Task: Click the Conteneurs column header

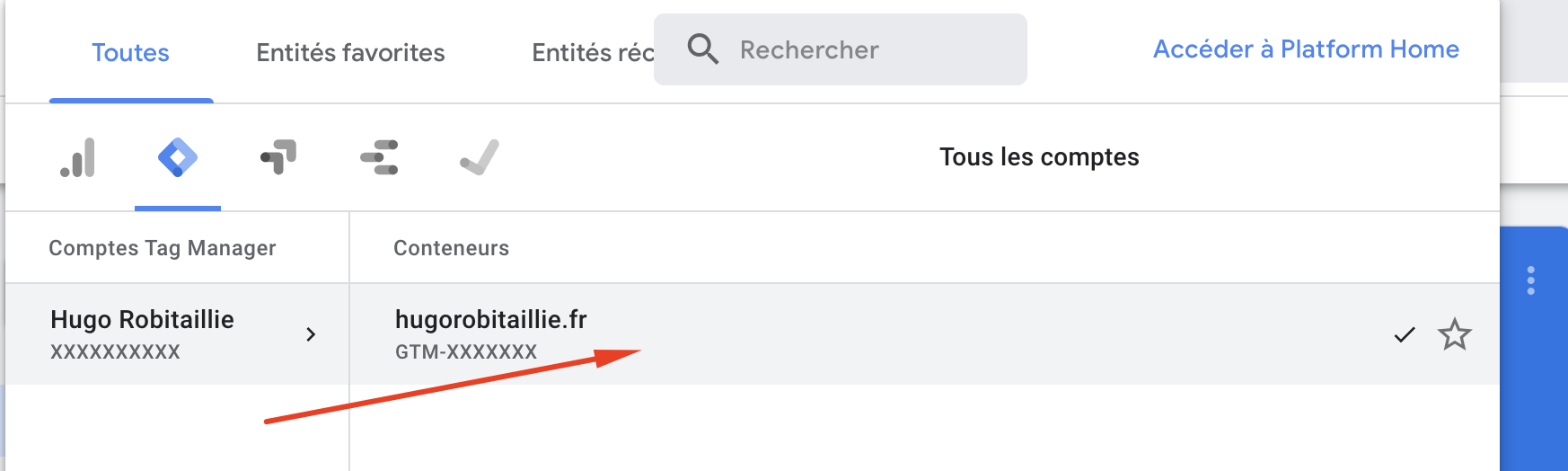Action: [451, 248]
